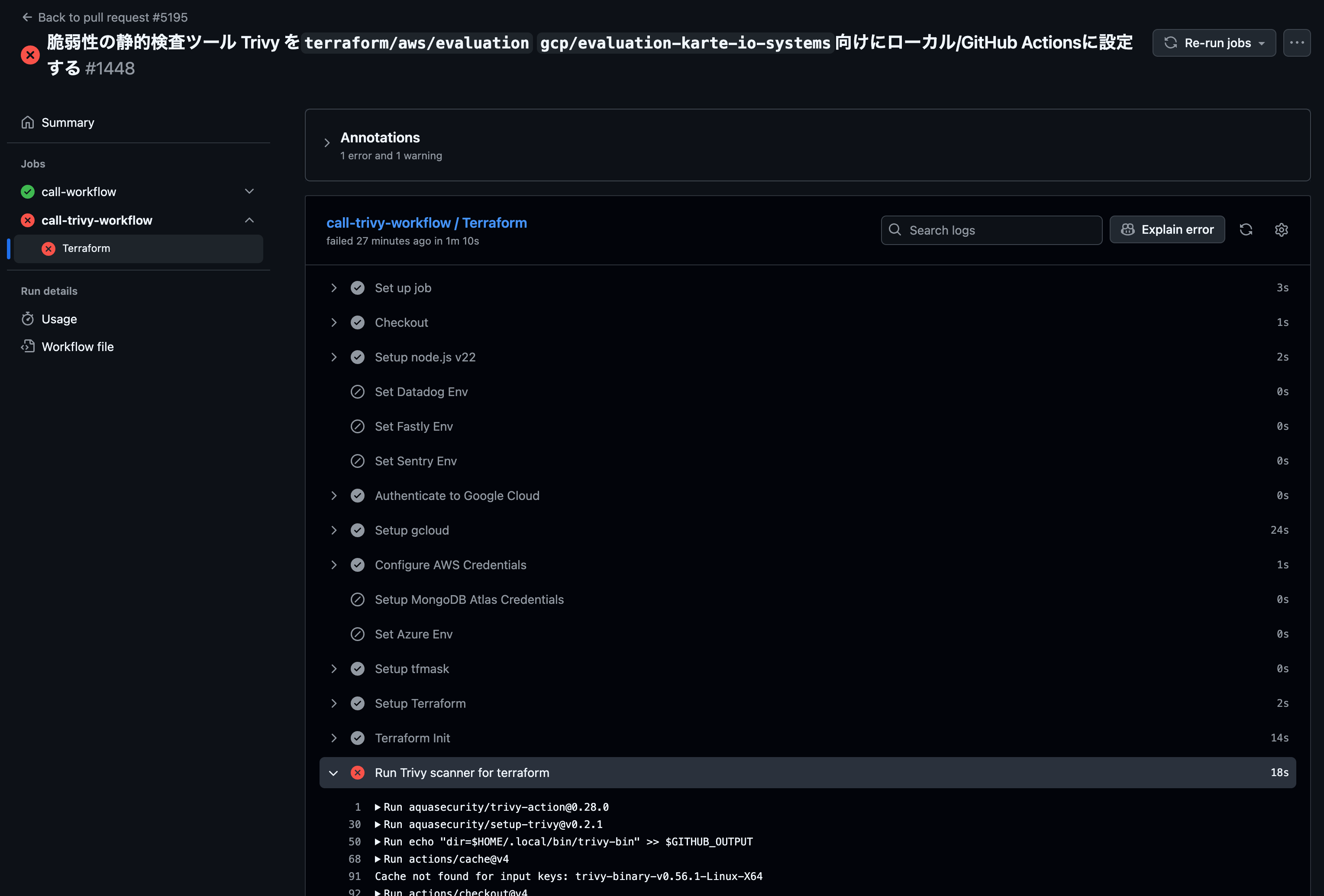The height and width of the screenshot is (896, 1324).
Task: Click the Workflow file icon
Action: [27, 346]
